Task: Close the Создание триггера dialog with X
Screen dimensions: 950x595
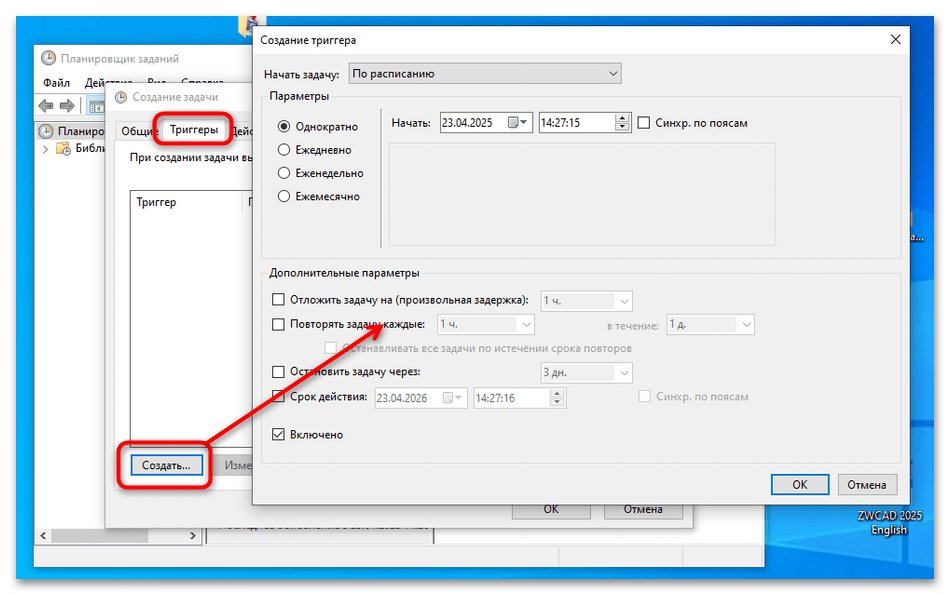Action: (x=895, y=39)
